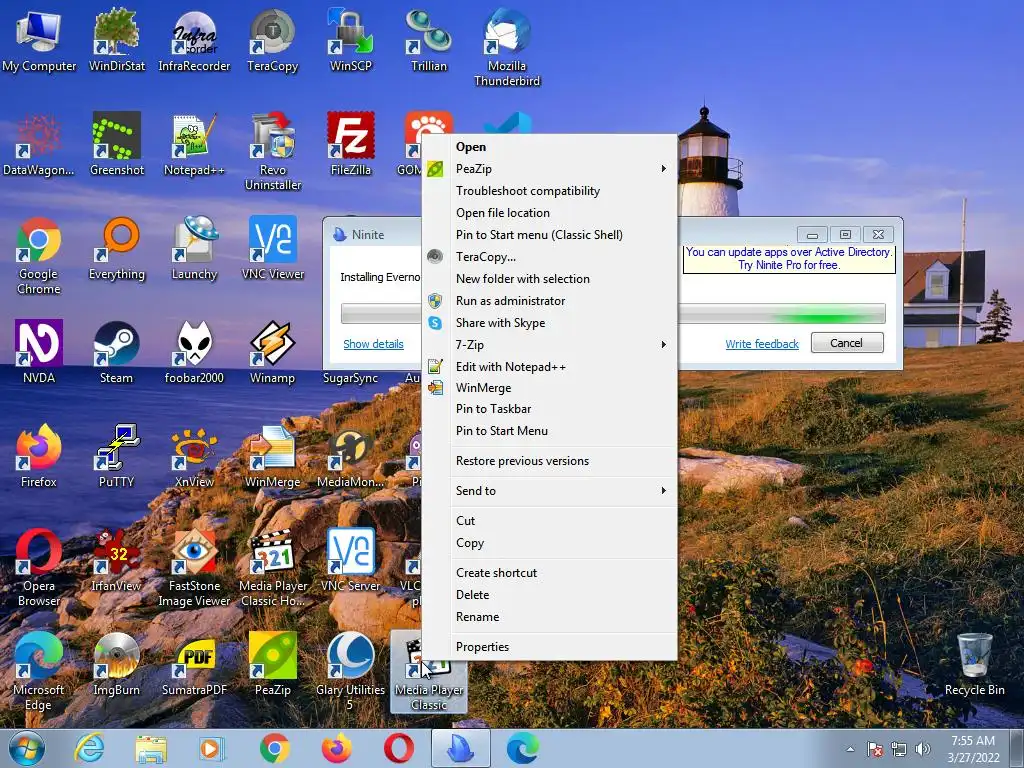Expand the PeaZip submenu
1024x768 pixels.
click(549, 168)
